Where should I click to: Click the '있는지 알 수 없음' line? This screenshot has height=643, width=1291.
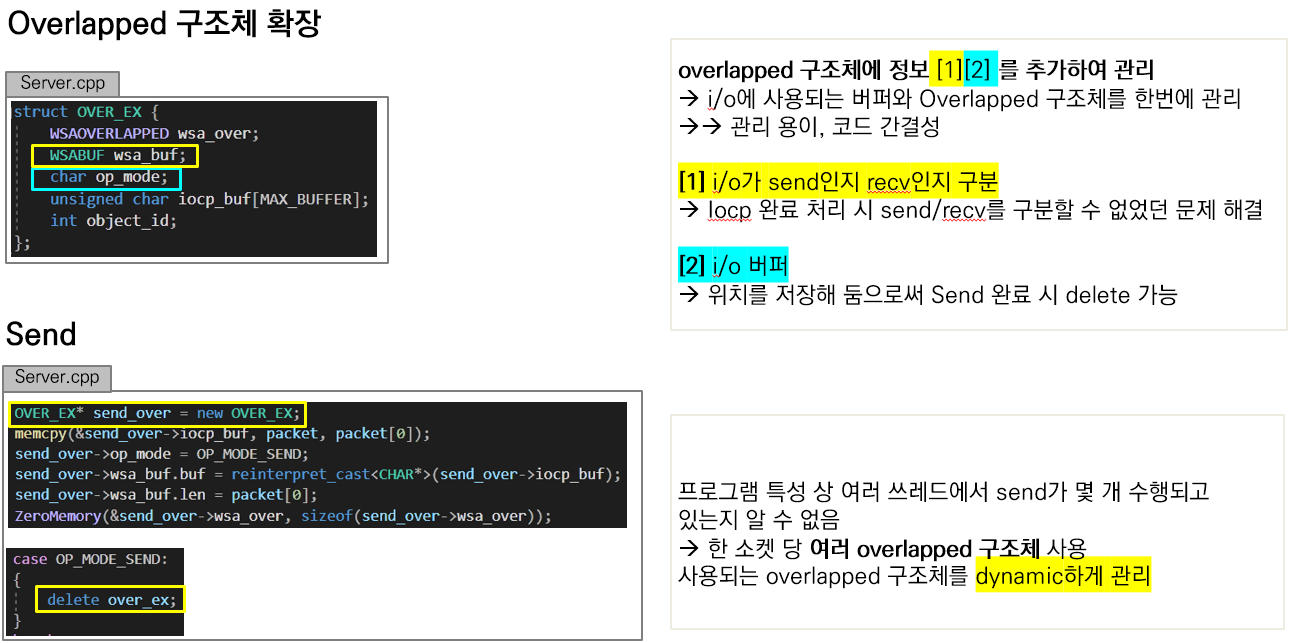[x=758, y=520]
